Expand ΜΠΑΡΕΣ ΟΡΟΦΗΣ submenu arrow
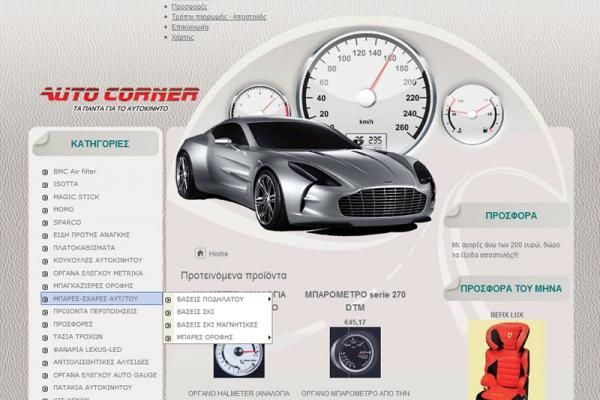The height and width of the screenshot is (400, 600). pos(269,337)
